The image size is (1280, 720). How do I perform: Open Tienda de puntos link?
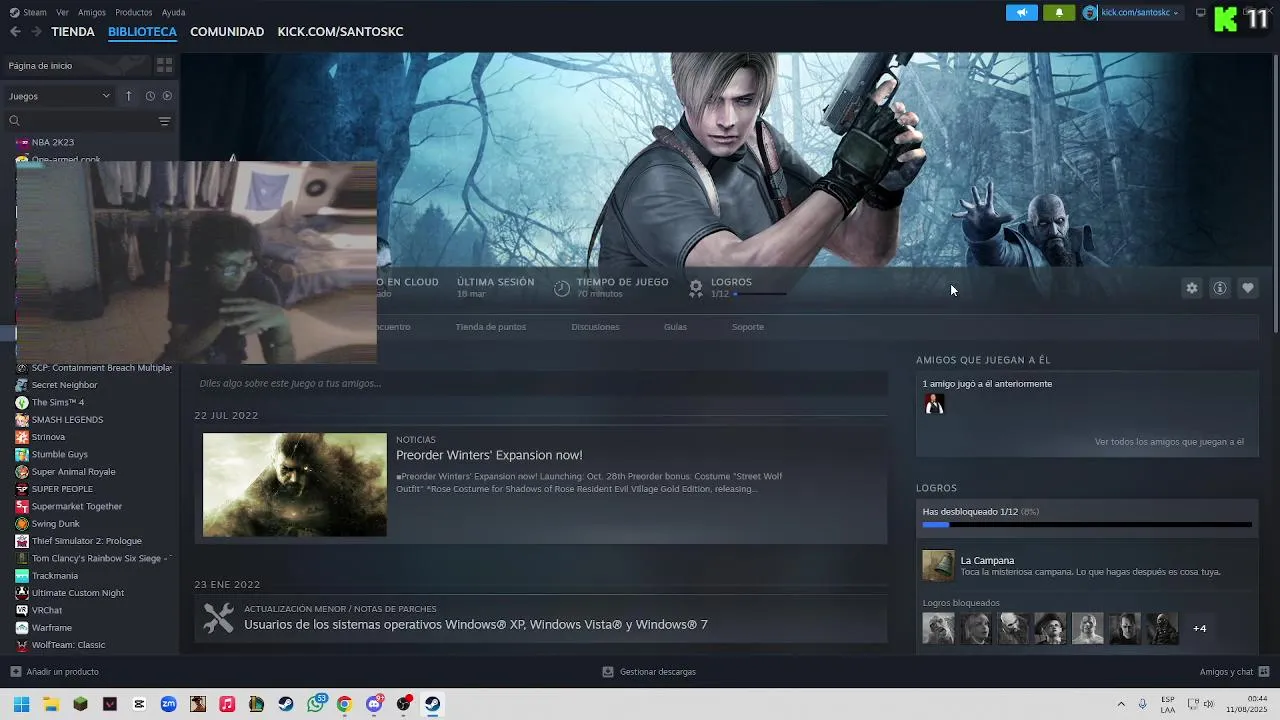(x=491, y=327)
